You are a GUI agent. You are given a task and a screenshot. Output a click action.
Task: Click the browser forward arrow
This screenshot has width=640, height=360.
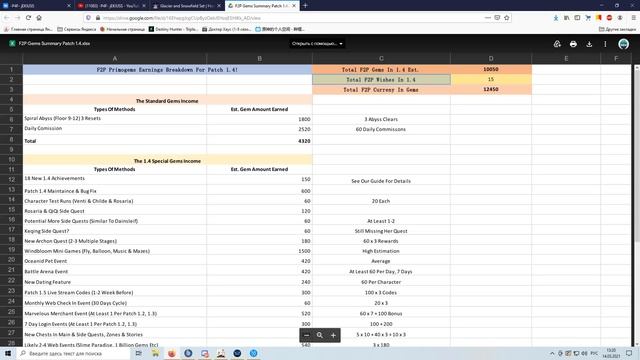pyautogui.click(x=17, y=18)
